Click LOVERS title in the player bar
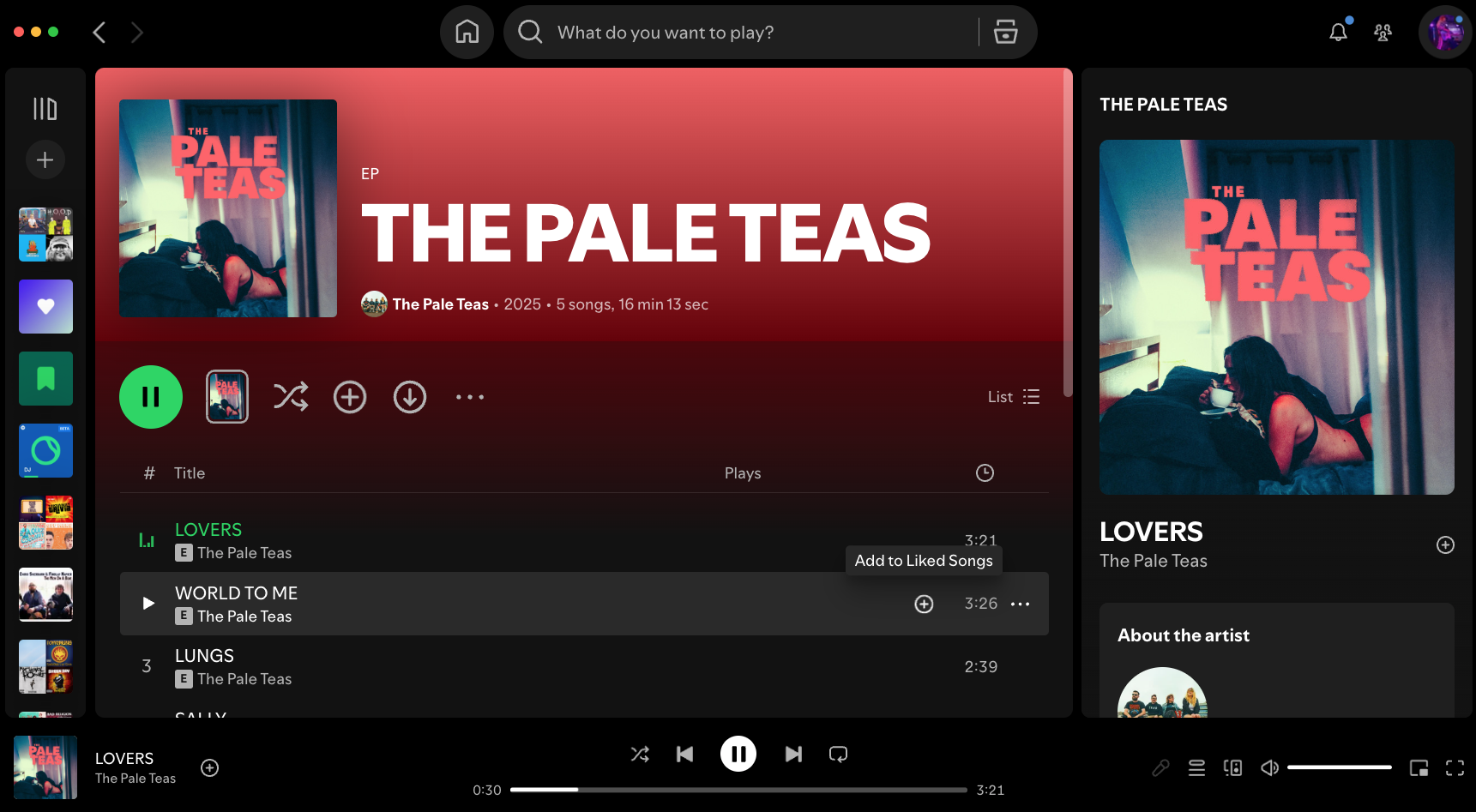 pyautogui.click(x=124, y=759)
